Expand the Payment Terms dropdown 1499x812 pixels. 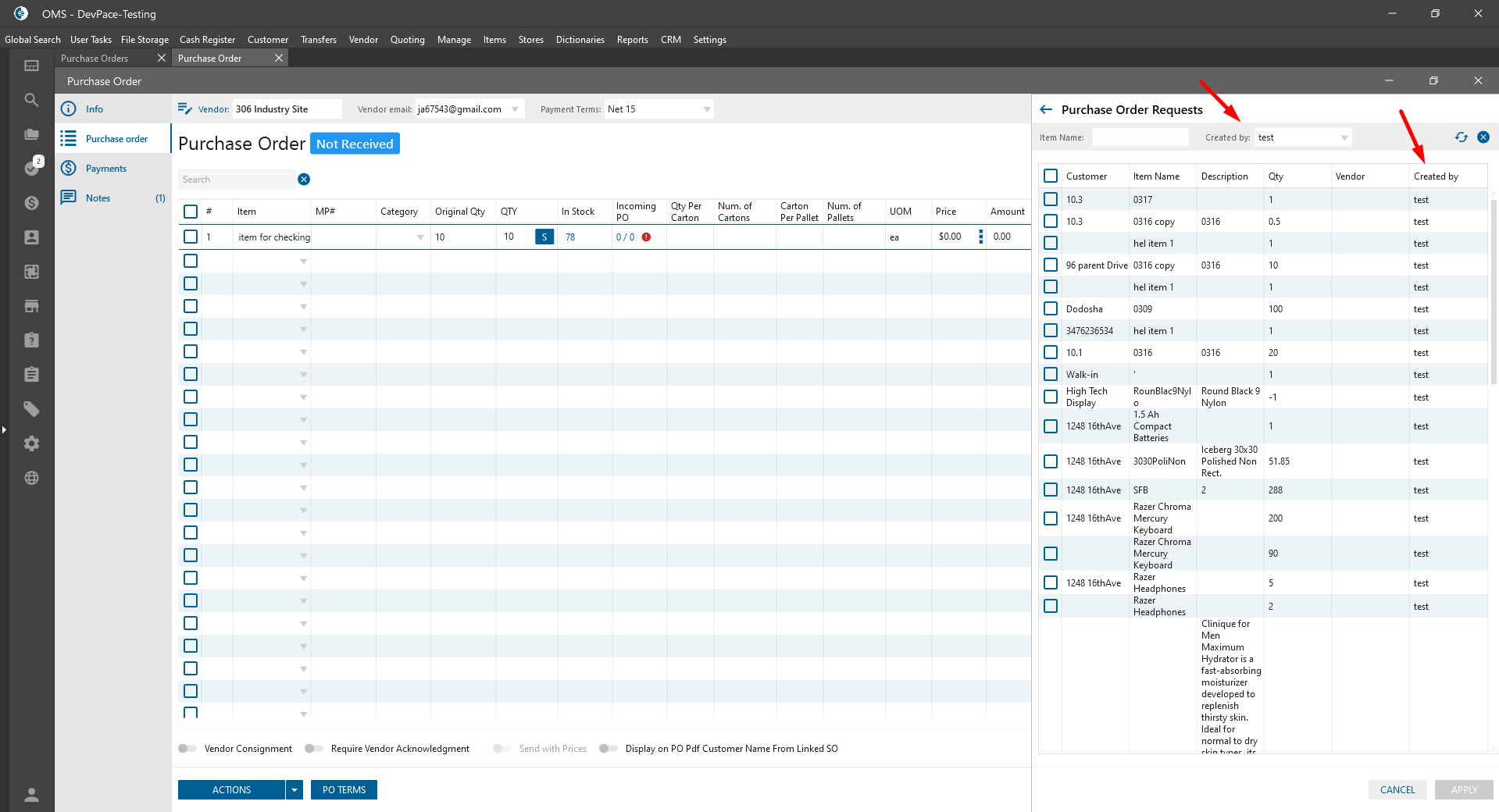706,109
